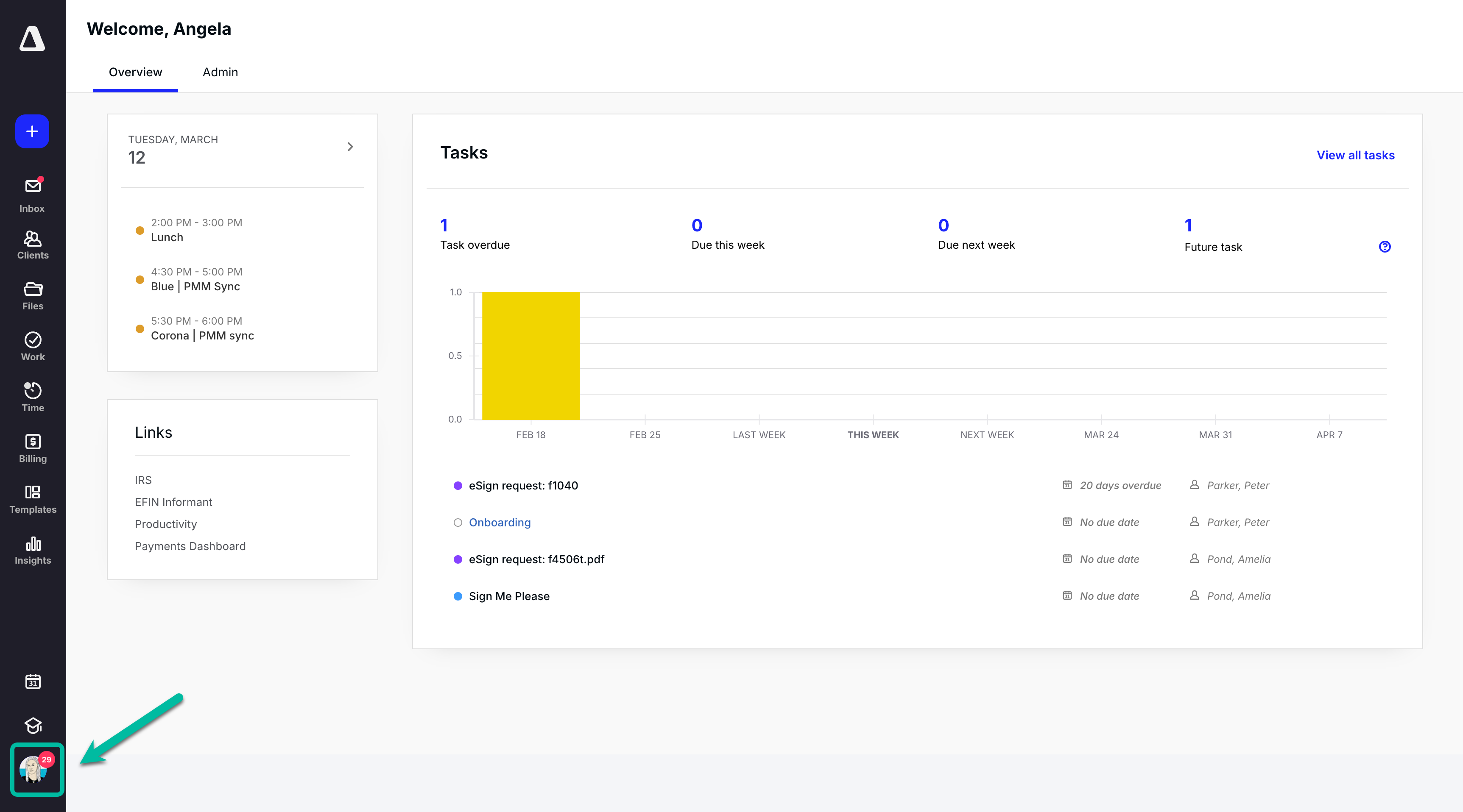
Task: Click the Future task help icon
Action: point(1385,246)
